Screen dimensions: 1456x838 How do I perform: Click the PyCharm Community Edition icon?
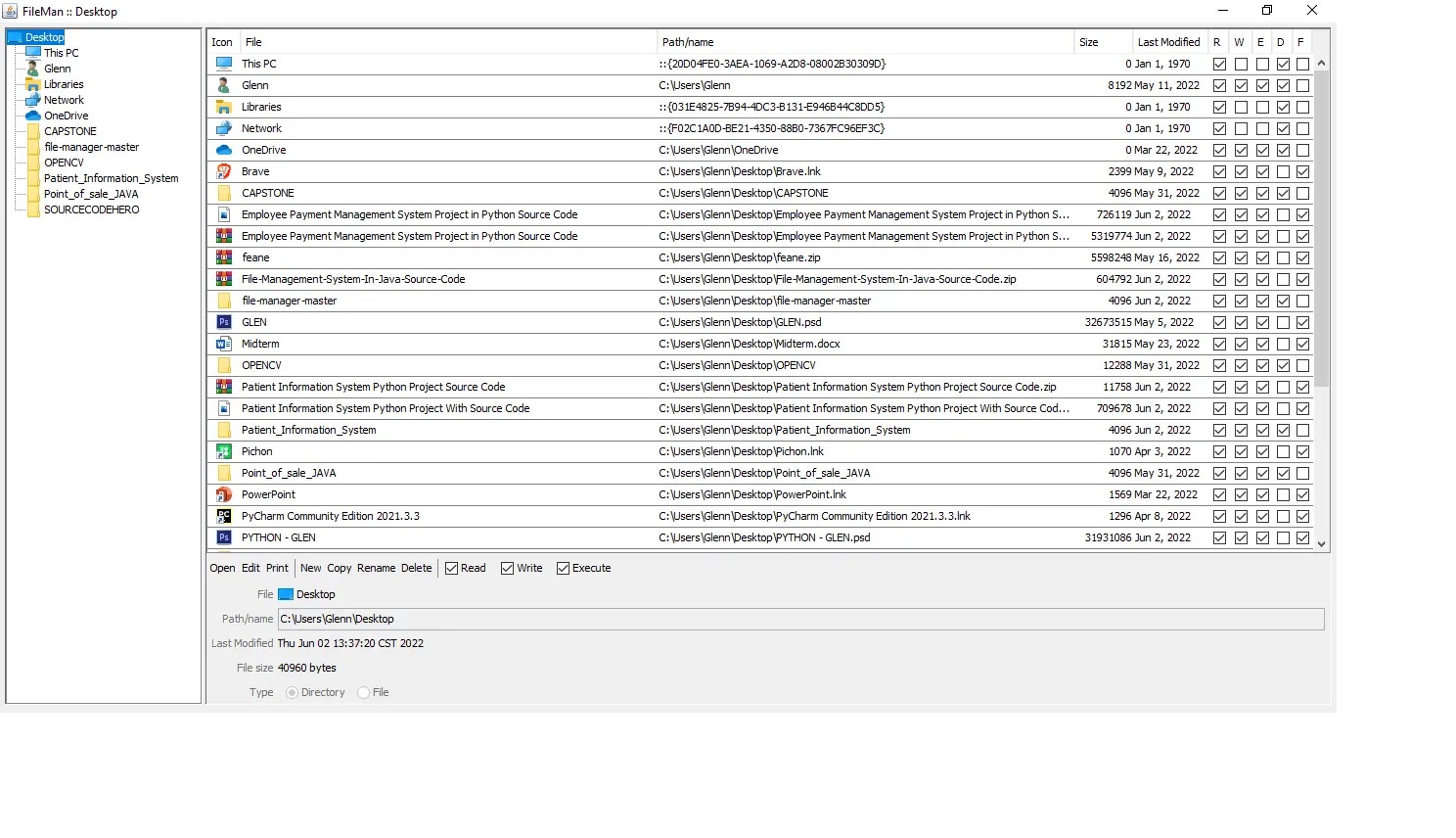[224, 516]
